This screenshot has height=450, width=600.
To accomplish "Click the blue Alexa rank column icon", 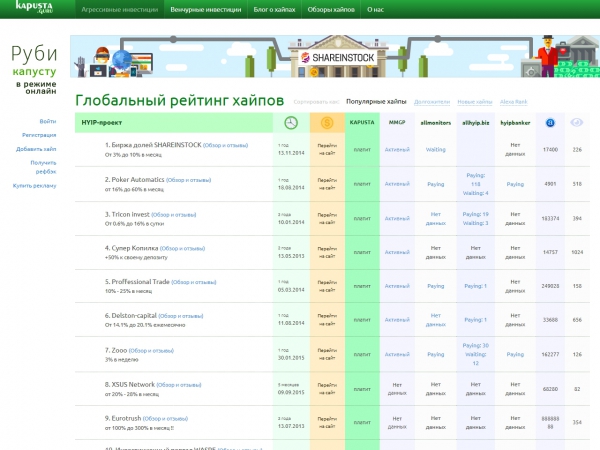I will click(x=550, y=123).
